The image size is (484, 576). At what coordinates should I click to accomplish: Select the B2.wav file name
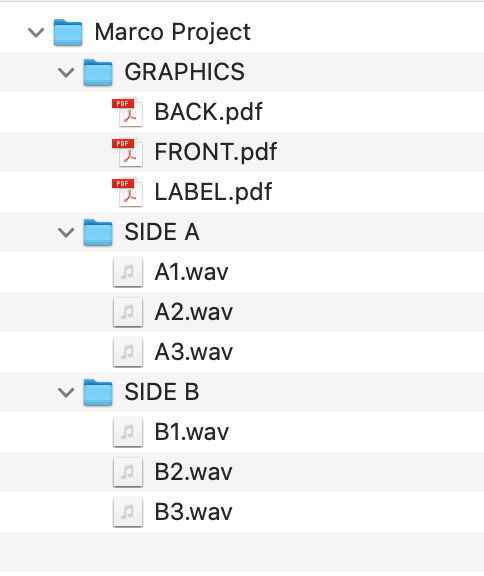(194, 472)
